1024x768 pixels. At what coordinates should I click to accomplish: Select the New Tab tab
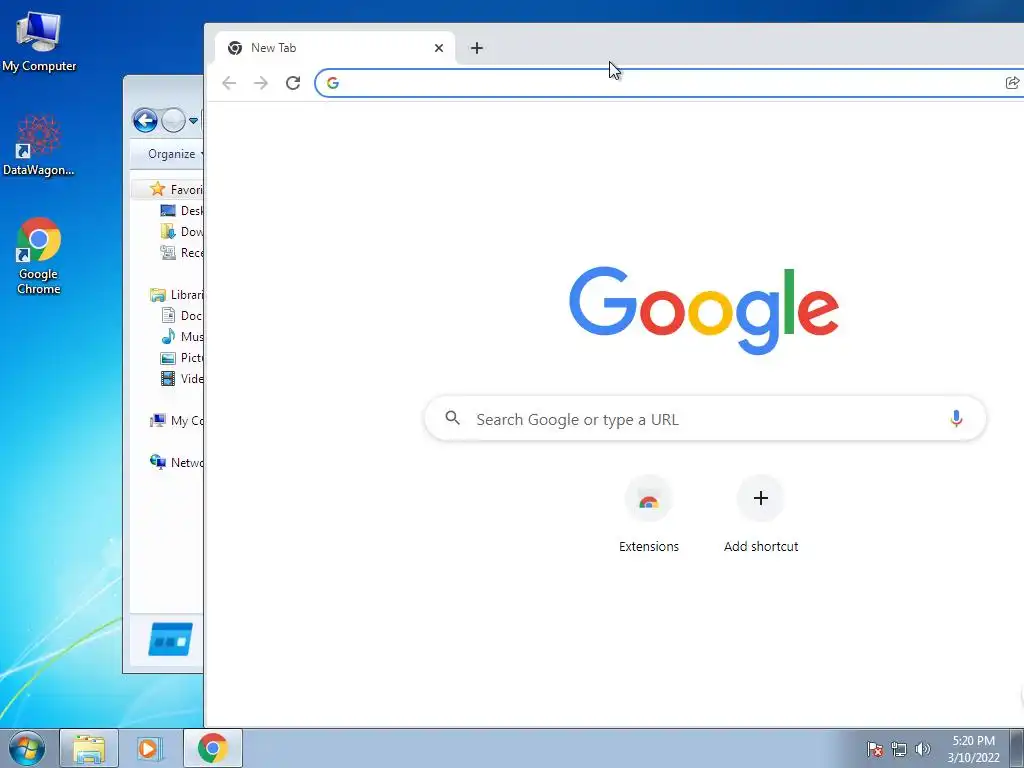click(x=334, y=48)
